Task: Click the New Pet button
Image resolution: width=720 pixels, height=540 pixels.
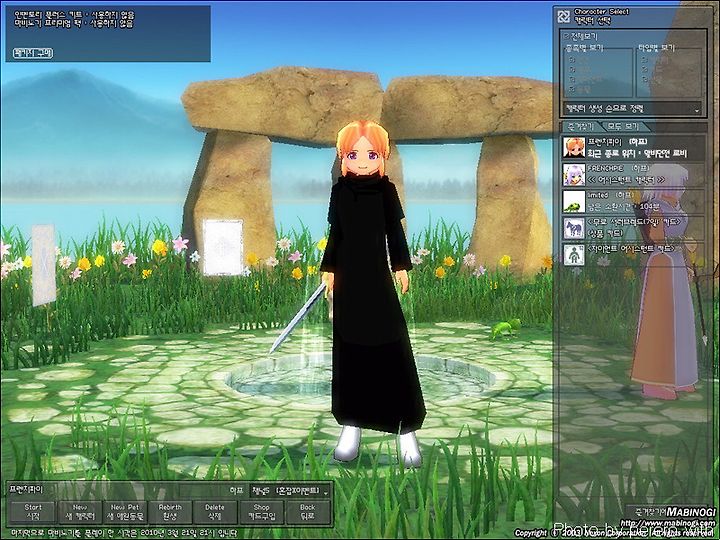Action: [125, 512]
